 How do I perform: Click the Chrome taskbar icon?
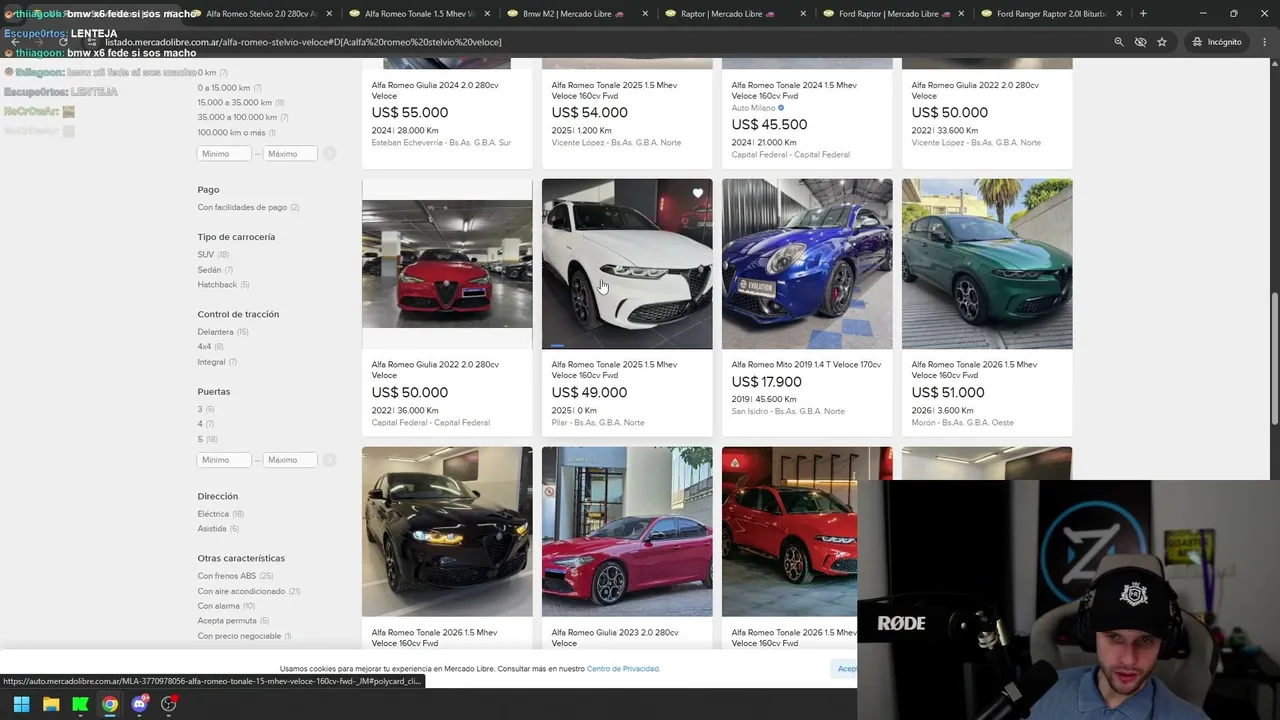pyautogui.click(x=110, y=704)
